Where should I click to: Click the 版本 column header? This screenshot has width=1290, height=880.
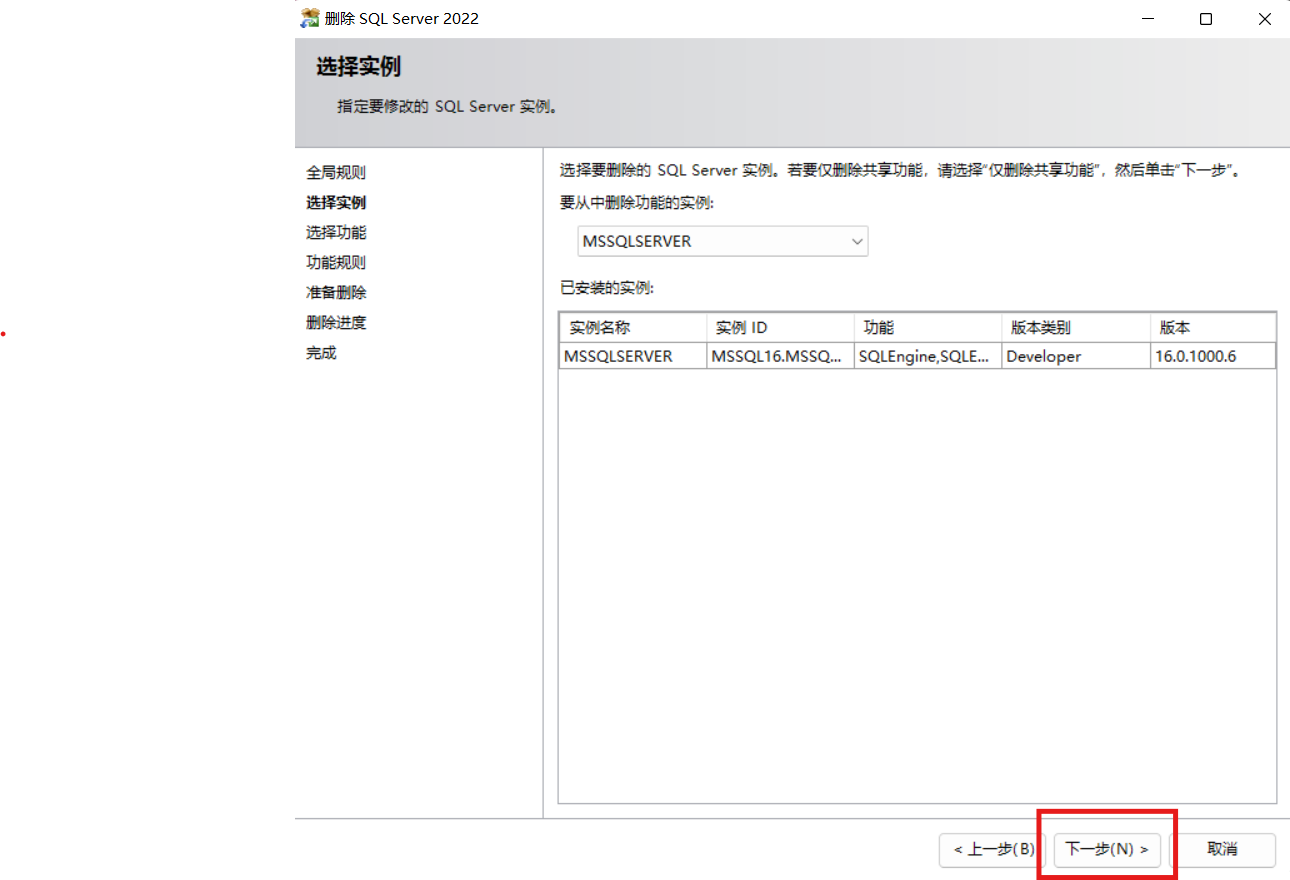[x=1213, y=327]
